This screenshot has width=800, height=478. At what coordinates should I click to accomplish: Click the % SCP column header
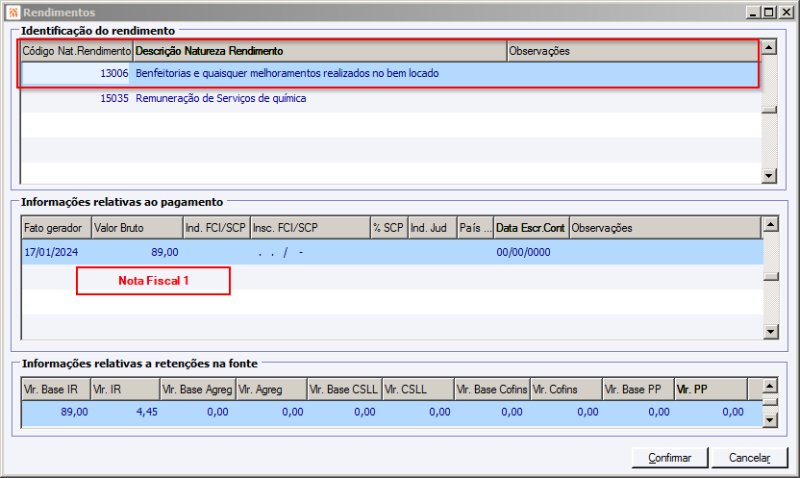[389, 228]
